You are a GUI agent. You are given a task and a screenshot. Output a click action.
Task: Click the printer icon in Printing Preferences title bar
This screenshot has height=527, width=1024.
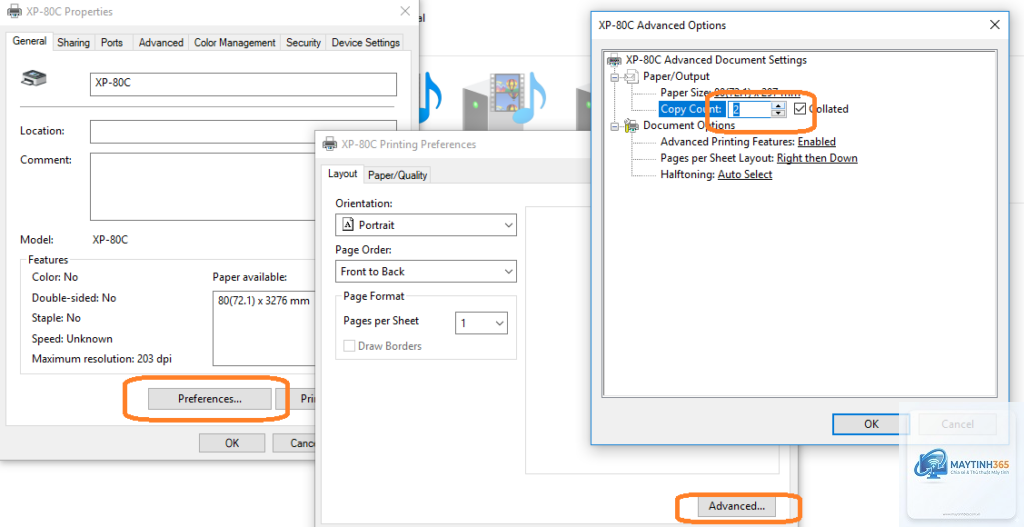(330, 144)
